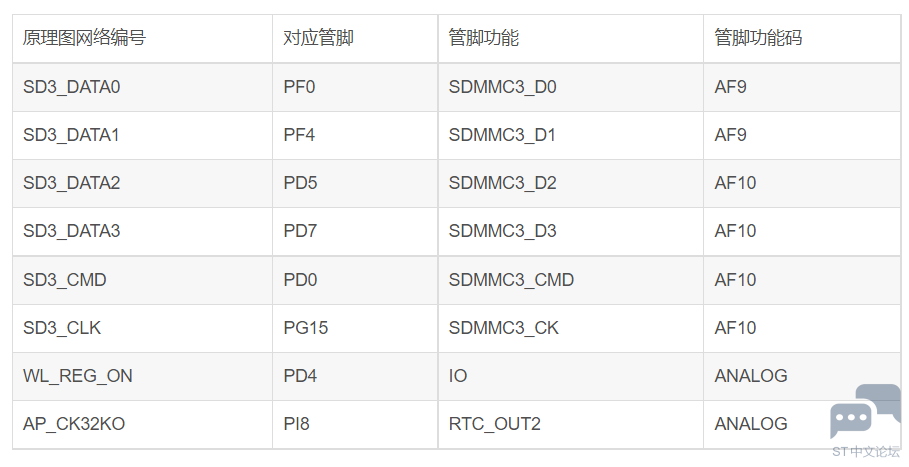This screenshot has width=909, height=467.
Task: Click the ST中文论坛 watermark text
Action: (x=866, y=452)
